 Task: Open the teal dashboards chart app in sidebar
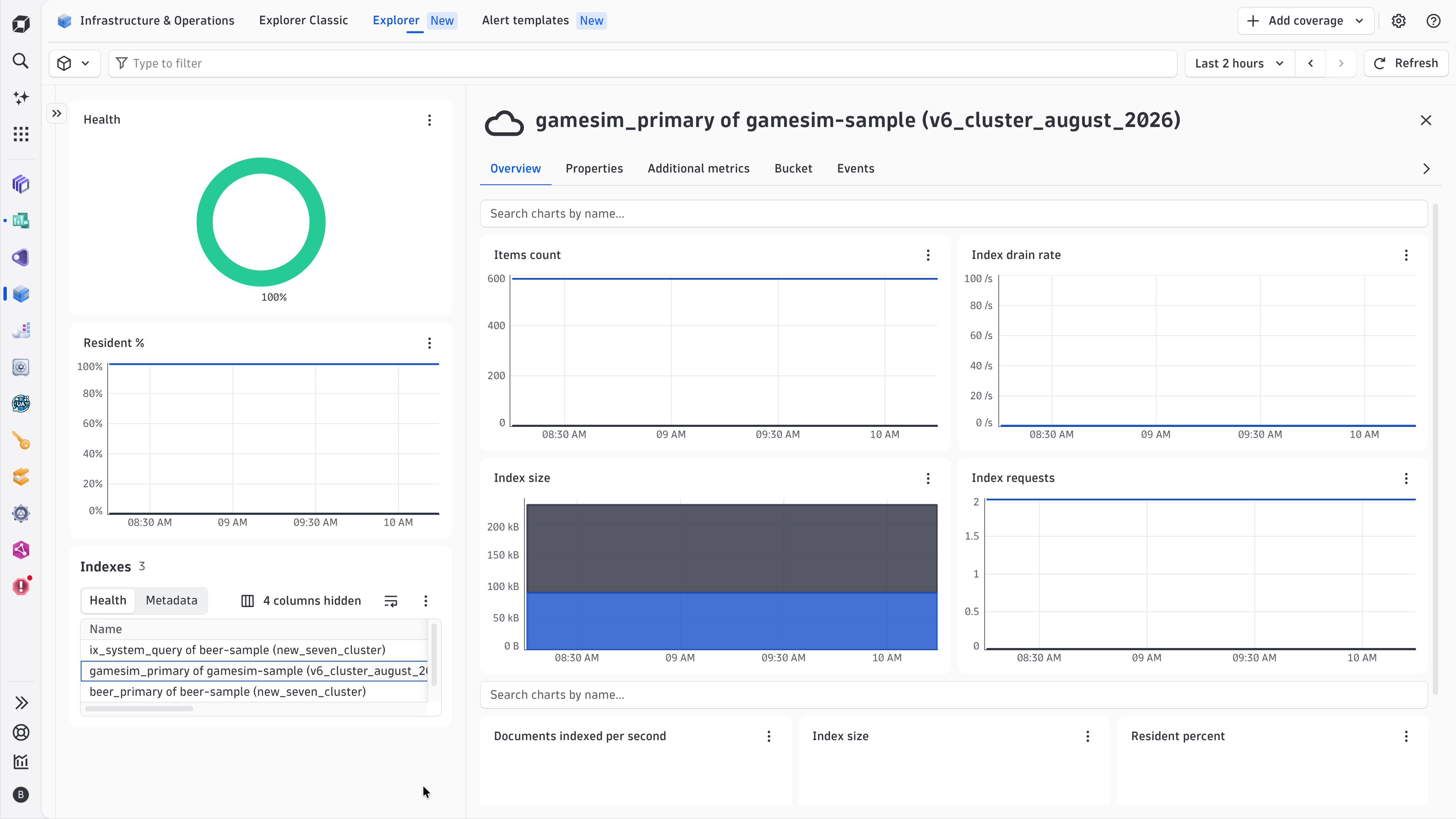21,220
